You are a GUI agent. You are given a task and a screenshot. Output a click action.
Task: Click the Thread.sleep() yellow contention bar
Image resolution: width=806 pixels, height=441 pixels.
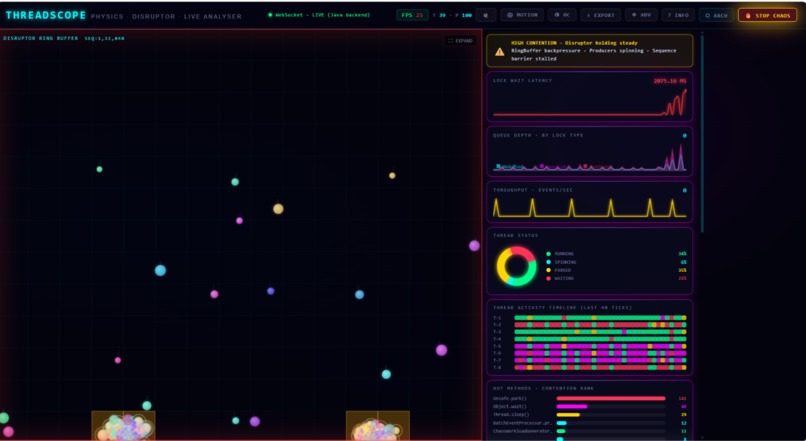(568, 415)
